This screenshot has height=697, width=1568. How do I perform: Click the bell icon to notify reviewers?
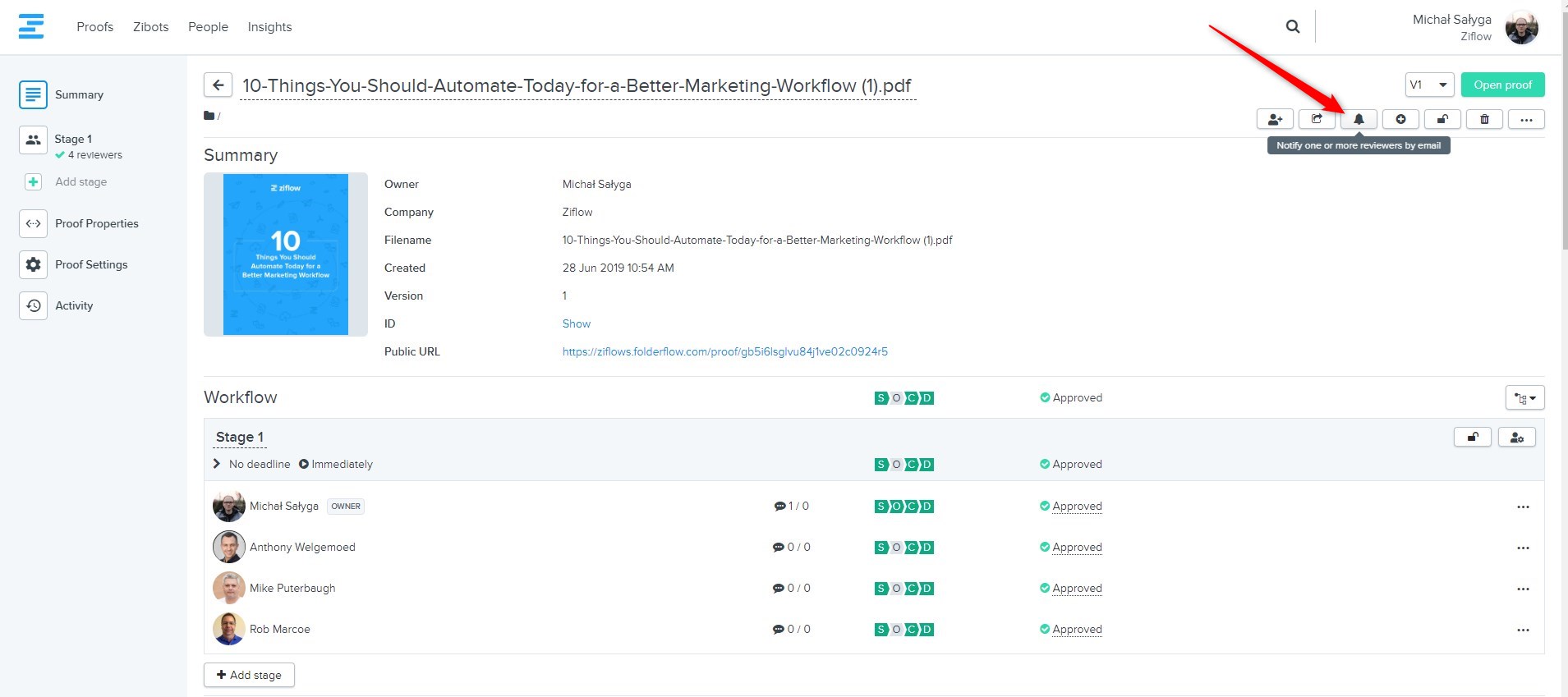coord(1359,119)
